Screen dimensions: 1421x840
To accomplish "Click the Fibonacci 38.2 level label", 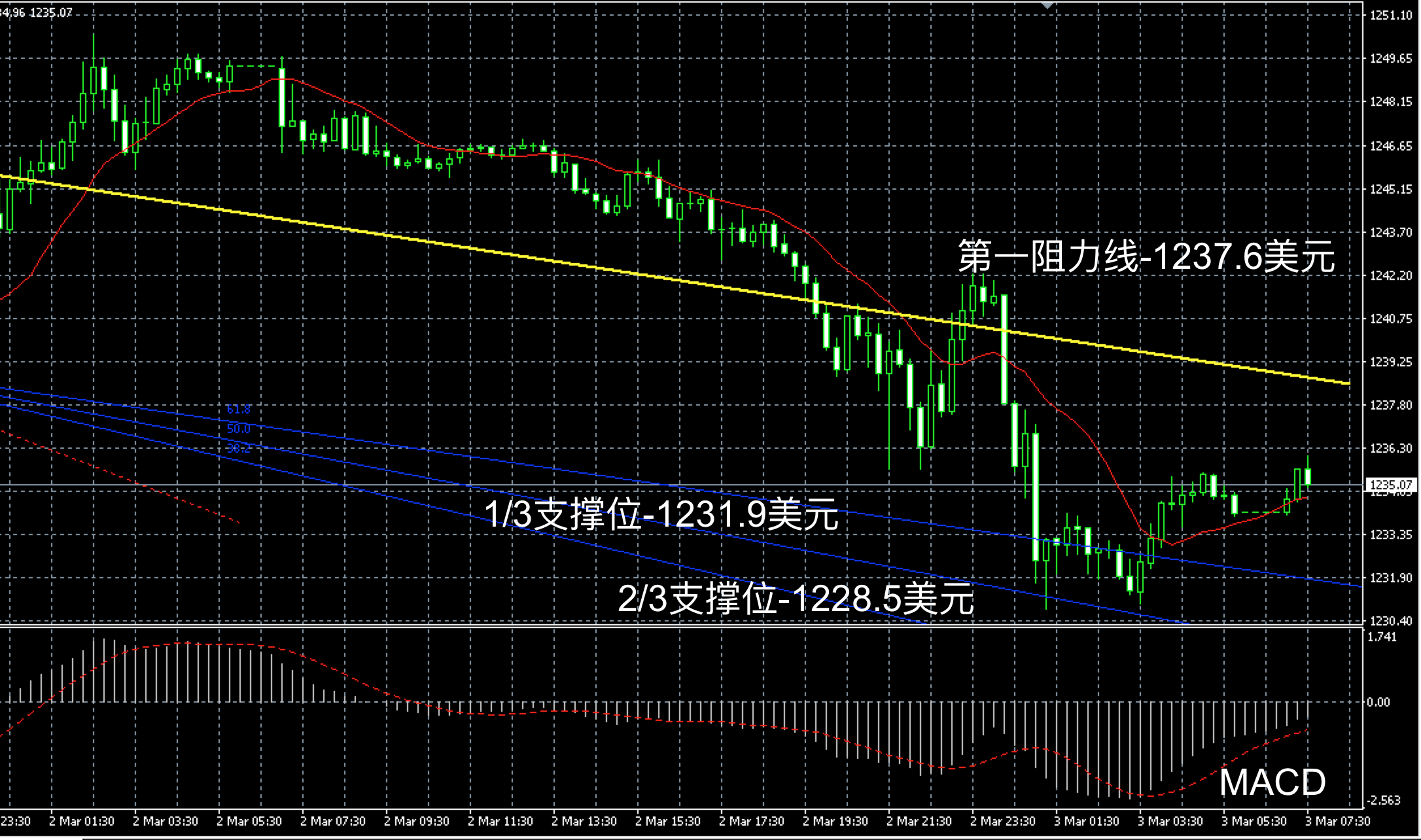I will [238, 448].
